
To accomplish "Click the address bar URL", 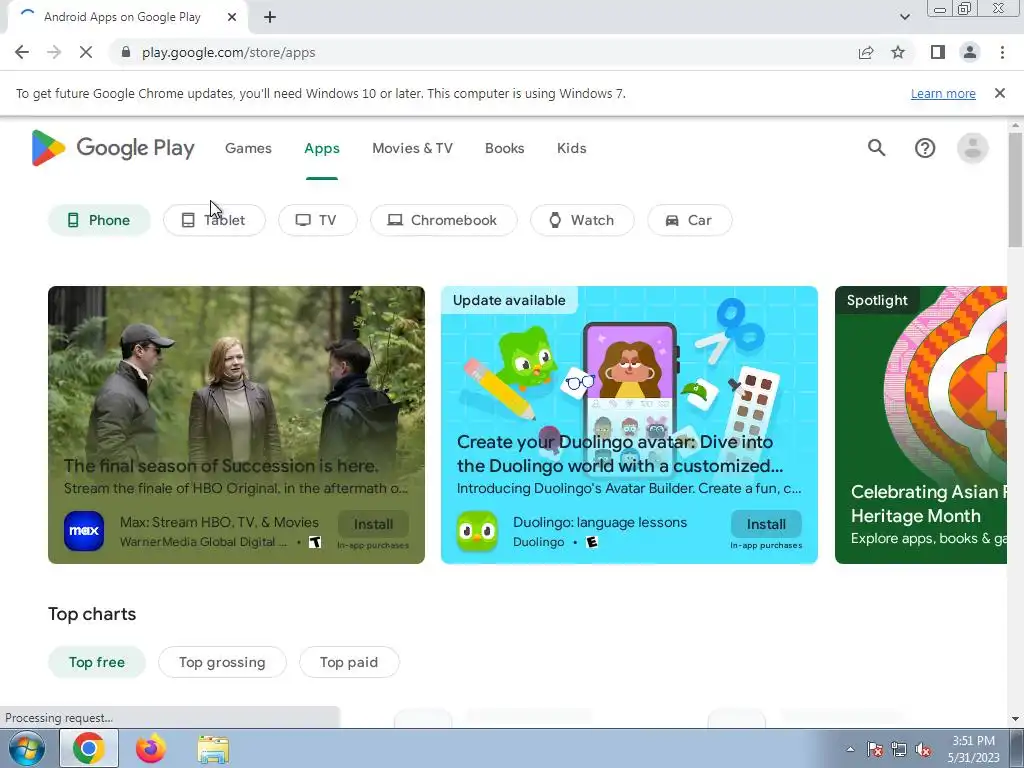I will click(x=229, y=52).
